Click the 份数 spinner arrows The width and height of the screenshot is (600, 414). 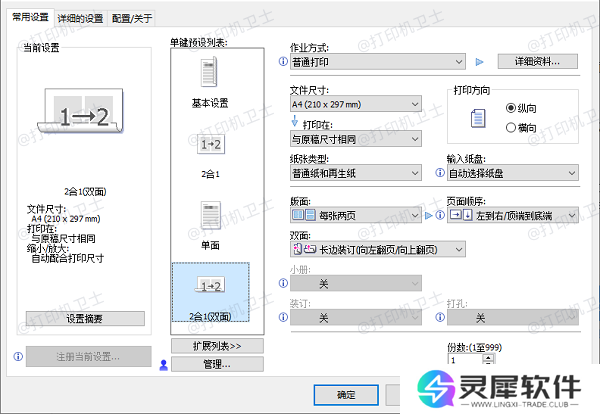pyautogui.click(x=488, y=359)
